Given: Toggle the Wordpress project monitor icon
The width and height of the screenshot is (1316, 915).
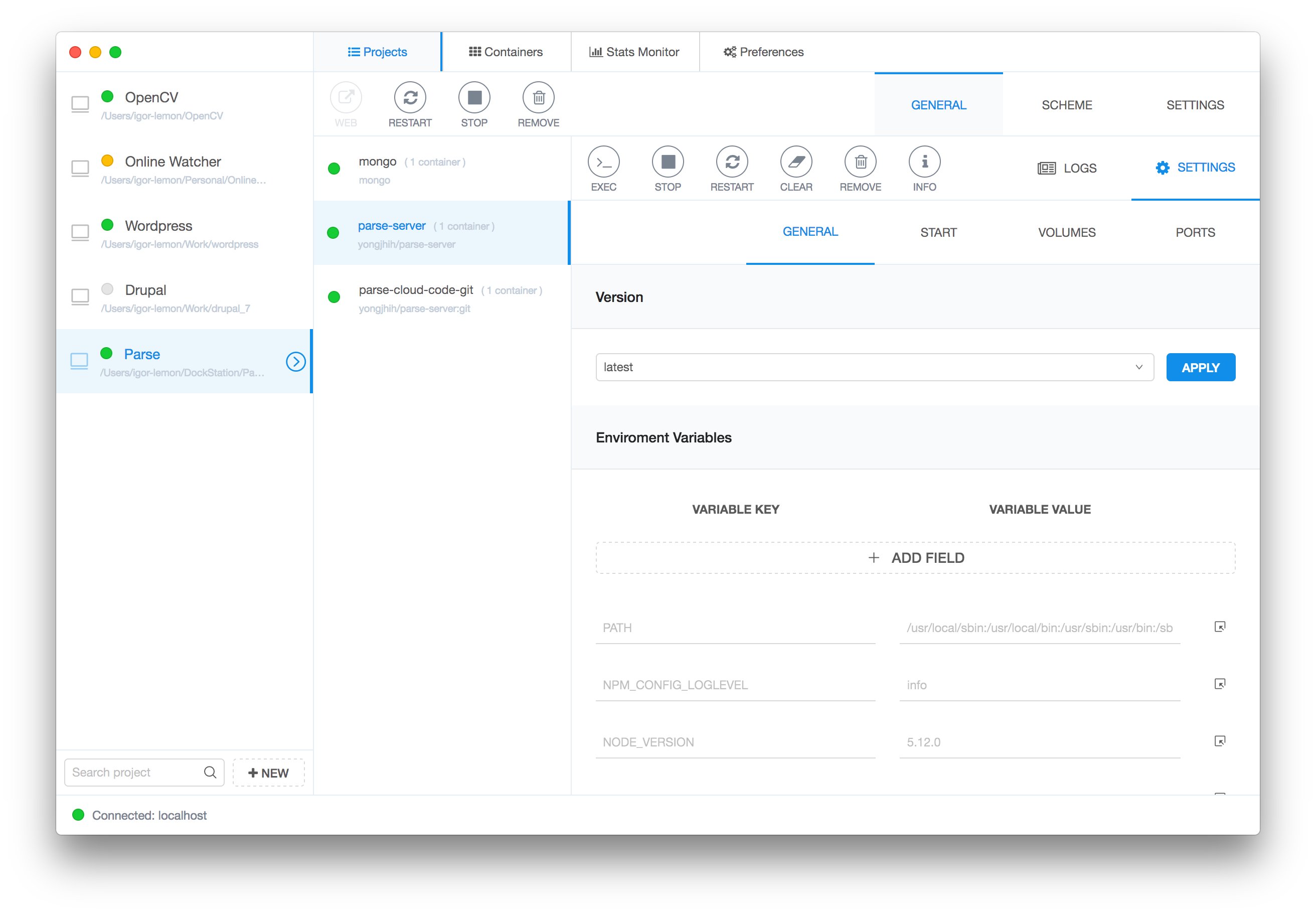Looking at the screenshot, I should coord(80,233).
